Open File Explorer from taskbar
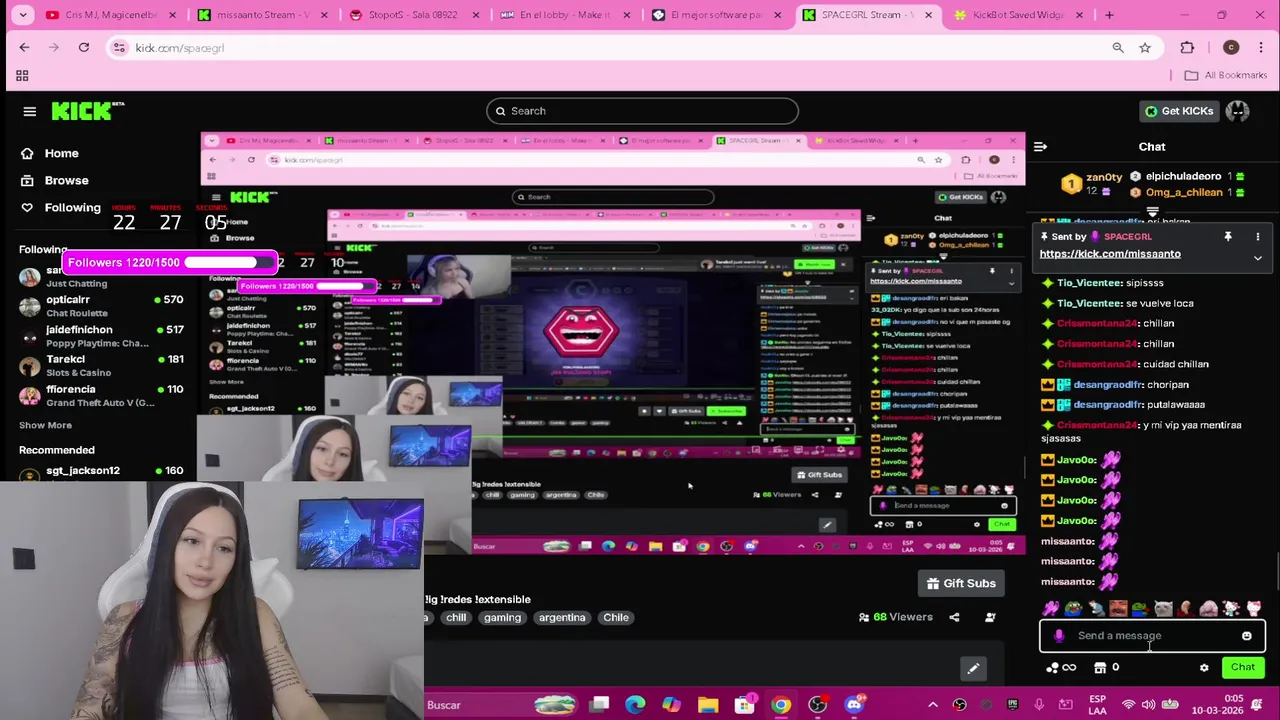Viewport: 1280px width, 720px height. [708, 705]
